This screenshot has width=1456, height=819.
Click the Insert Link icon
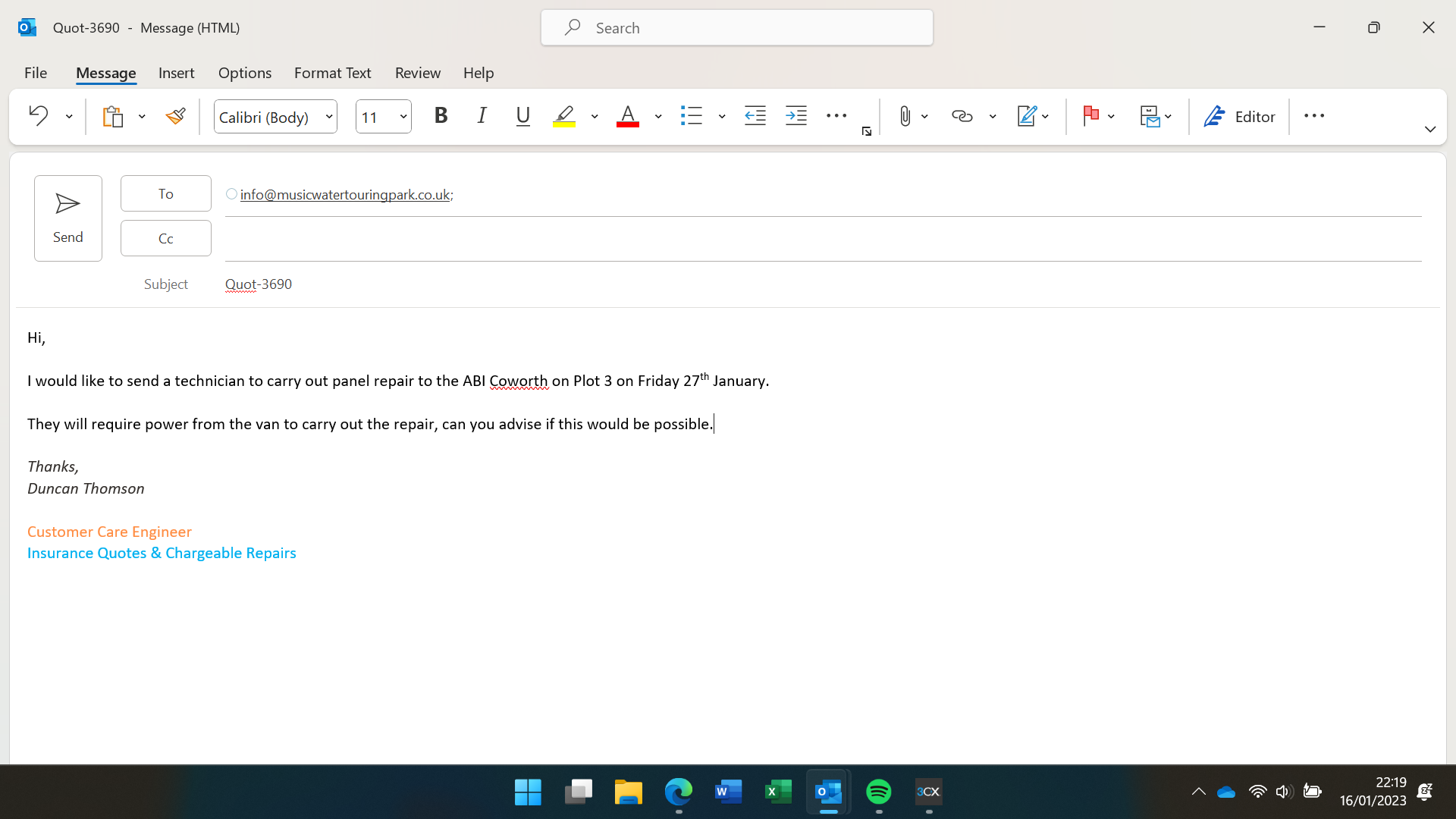(962, 116)
